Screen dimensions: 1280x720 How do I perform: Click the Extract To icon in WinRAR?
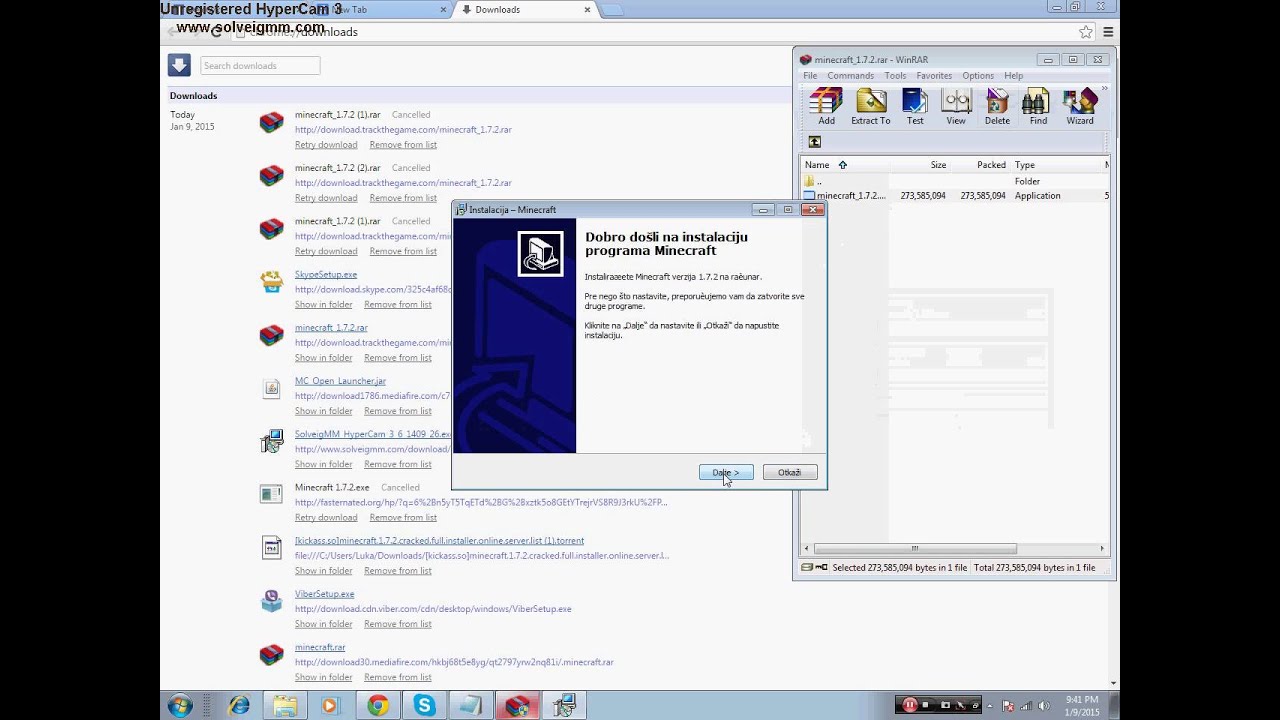(x=871, y=101)
